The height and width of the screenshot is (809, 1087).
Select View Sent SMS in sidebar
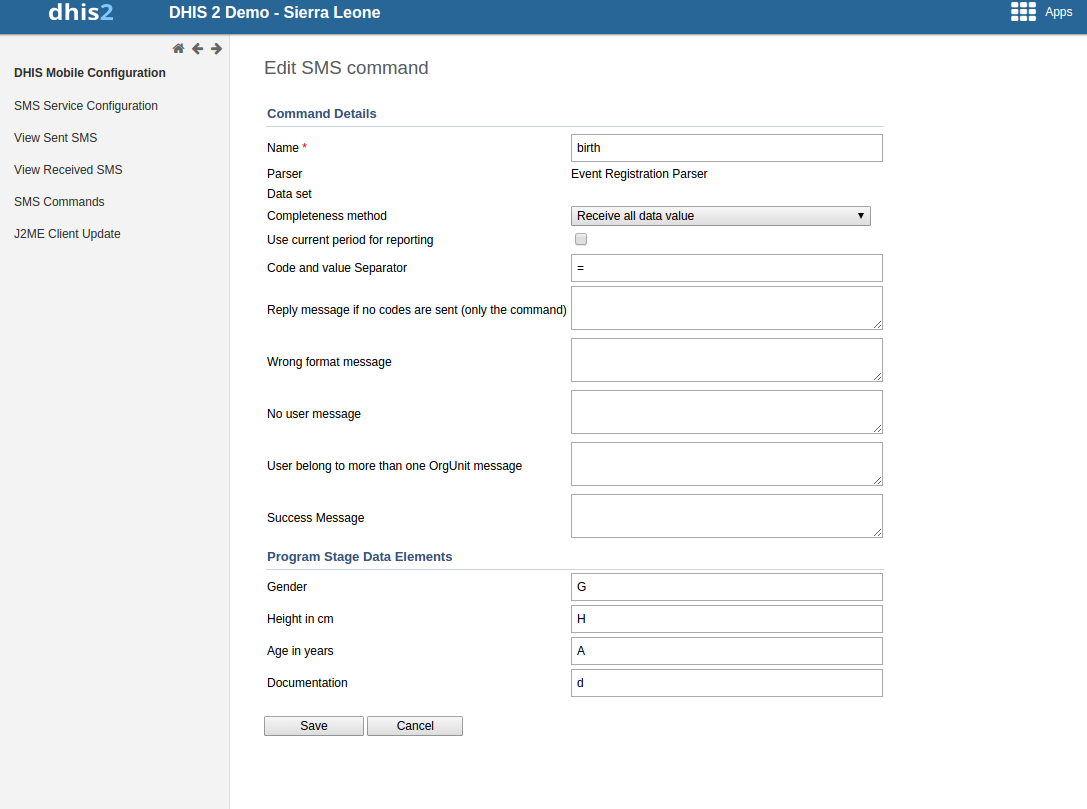[56, 138]
